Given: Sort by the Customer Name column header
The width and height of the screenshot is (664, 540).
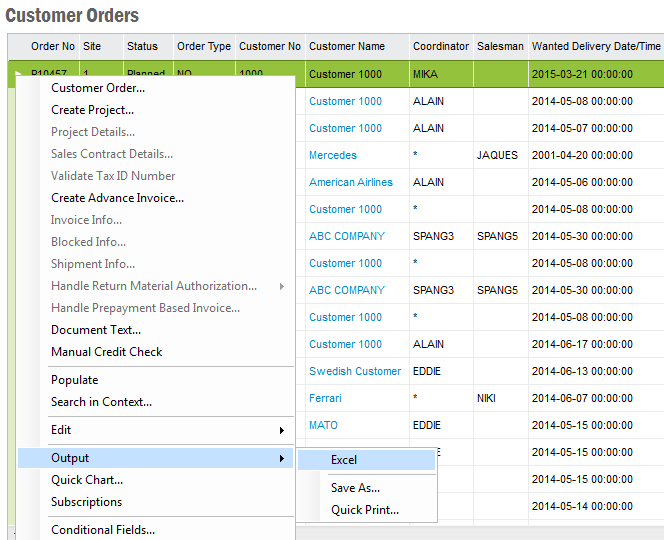Looking at the screenshot, I should (x=347, y=46).
